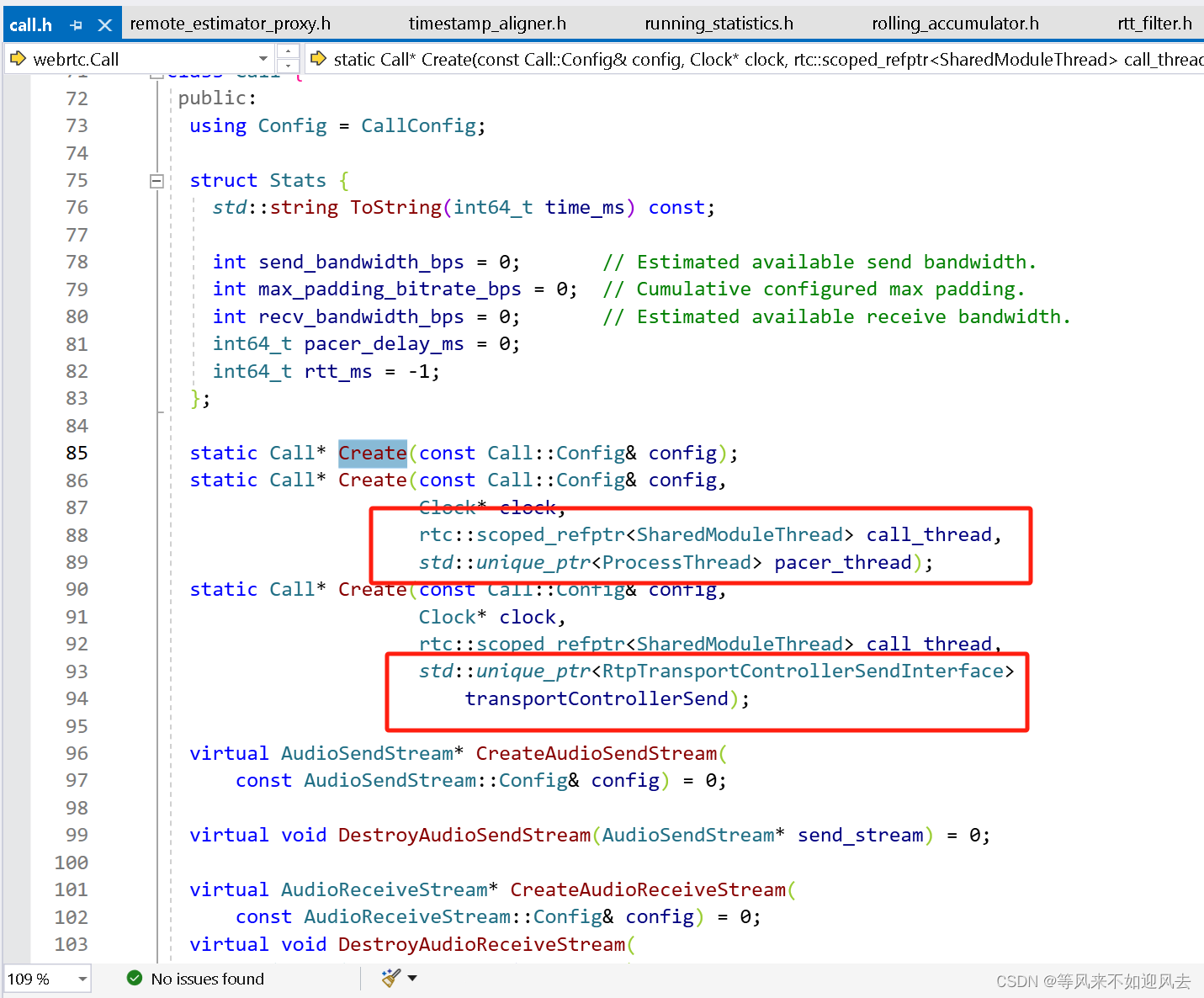Click RtpTransportControllerSendInterface type name
Screen dimensions: 1204x998
[803, 671]
